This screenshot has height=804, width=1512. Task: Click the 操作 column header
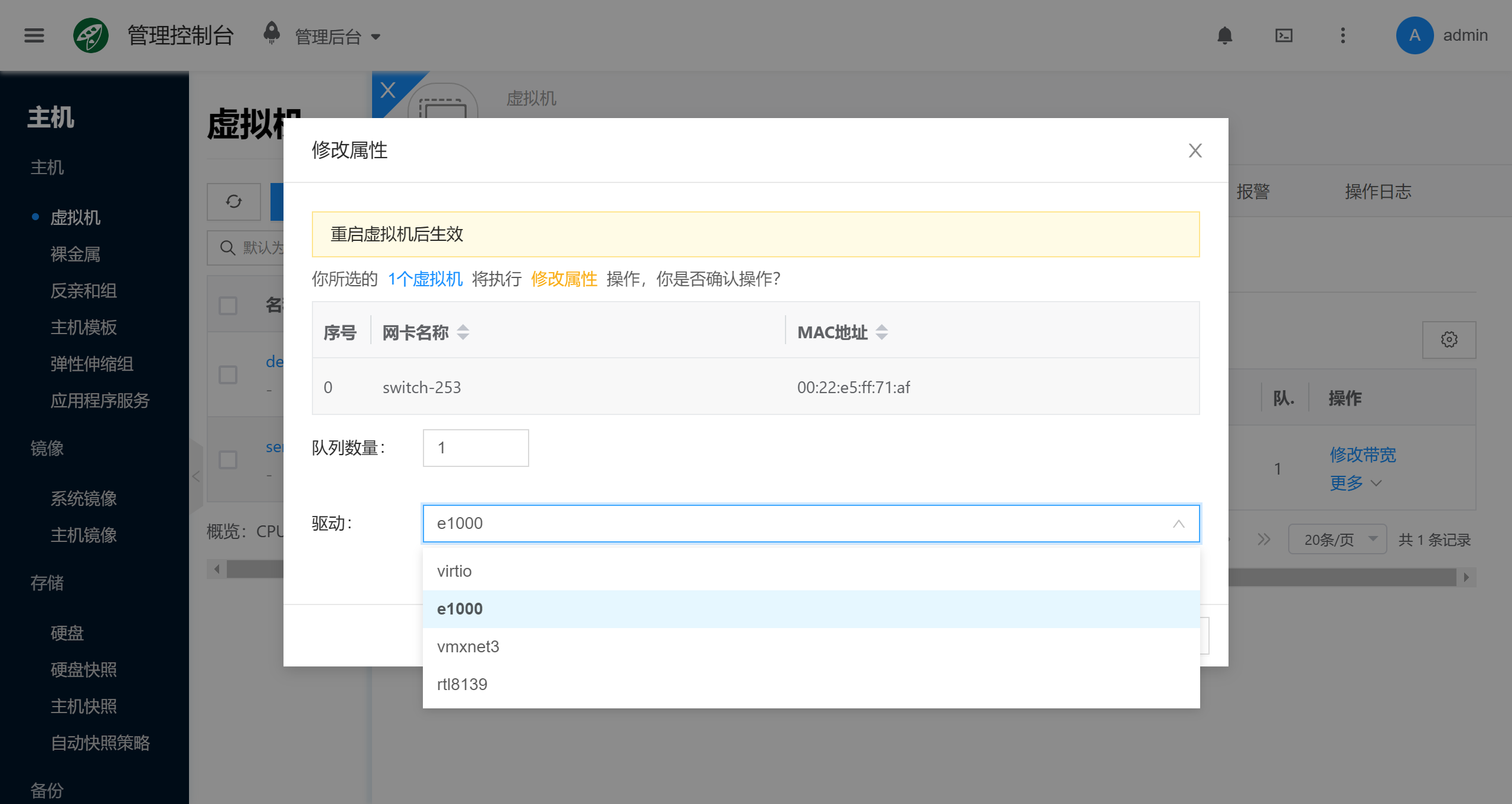click(x=1345, y=398)
